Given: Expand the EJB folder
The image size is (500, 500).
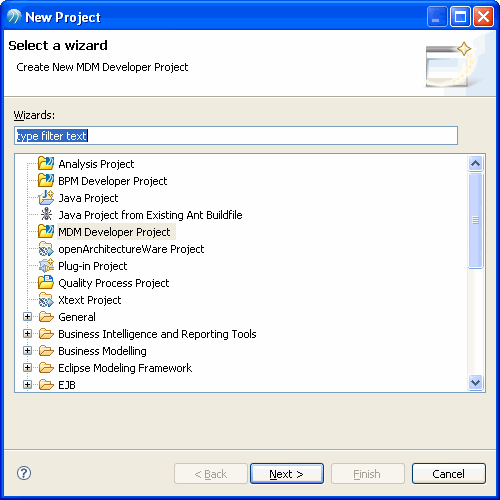Looking at the screenshot, I should [x=28, y=385].
